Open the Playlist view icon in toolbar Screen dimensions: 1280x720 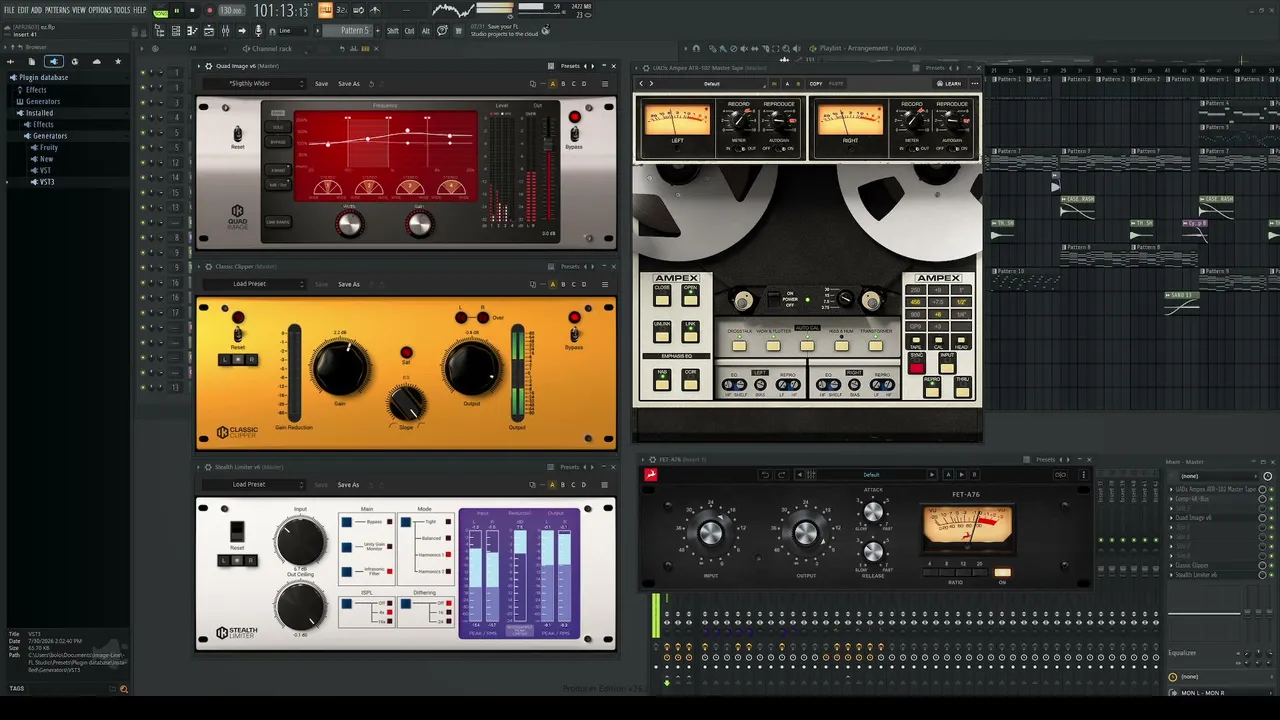(x=209, y=31)
